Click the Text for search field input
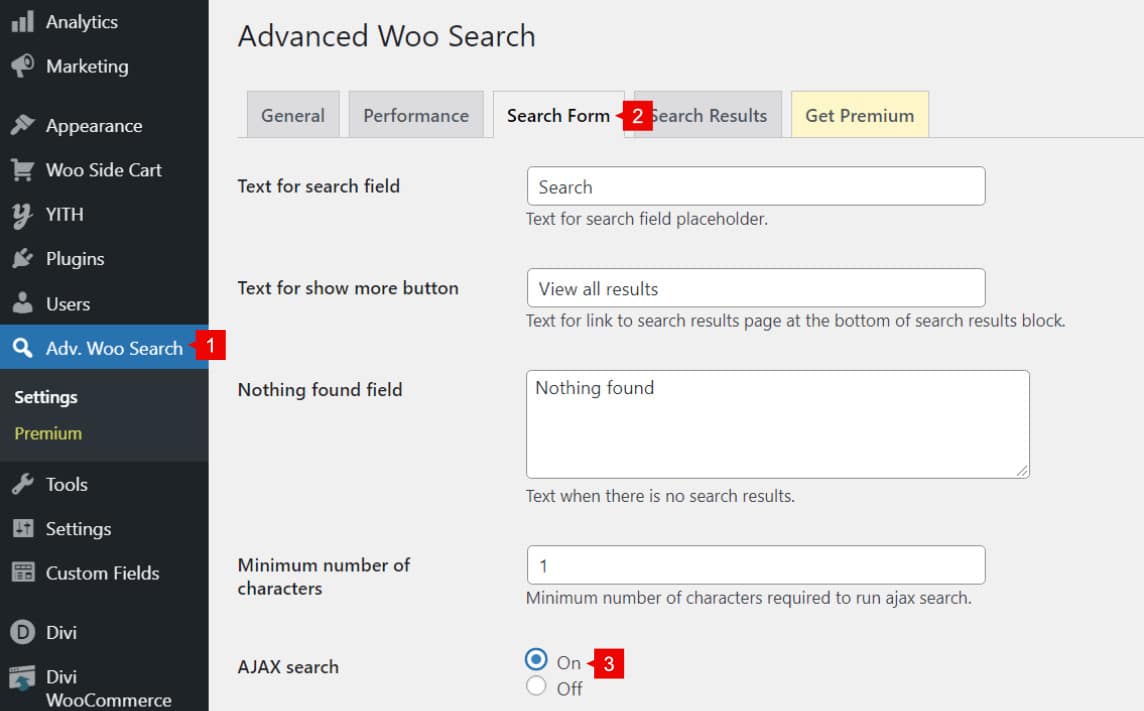Image resolution: width=1144 pixels, height=711 pixels. pos(755,187)
